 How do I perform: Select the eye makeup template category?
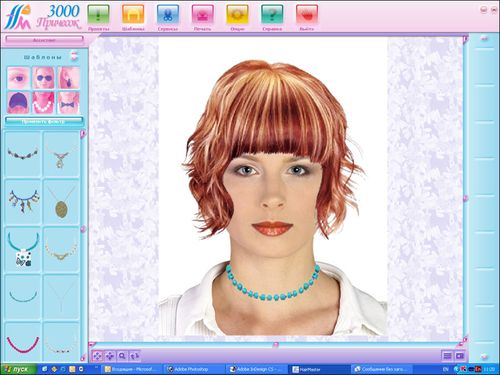(x=18, y=77)
